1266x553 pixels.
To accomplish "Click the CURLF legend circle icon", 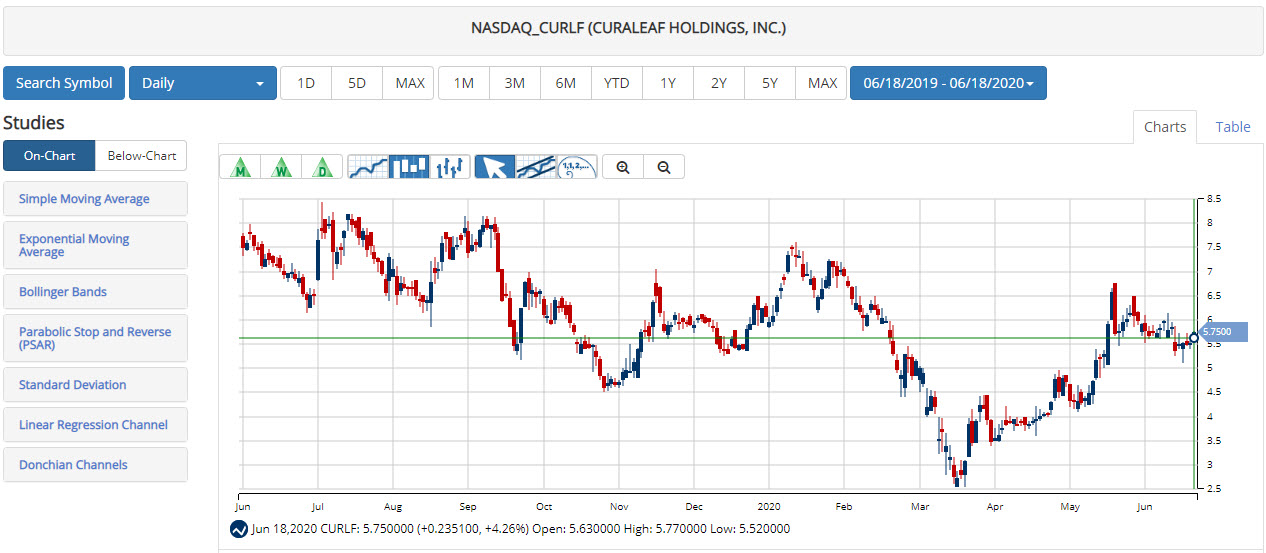I will [238, 529].
